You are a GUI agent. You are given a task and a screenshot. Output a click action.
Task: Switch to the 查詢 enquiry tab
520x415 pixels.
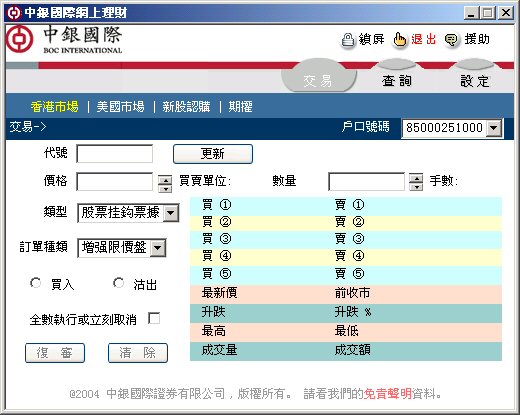pos(397,80)
